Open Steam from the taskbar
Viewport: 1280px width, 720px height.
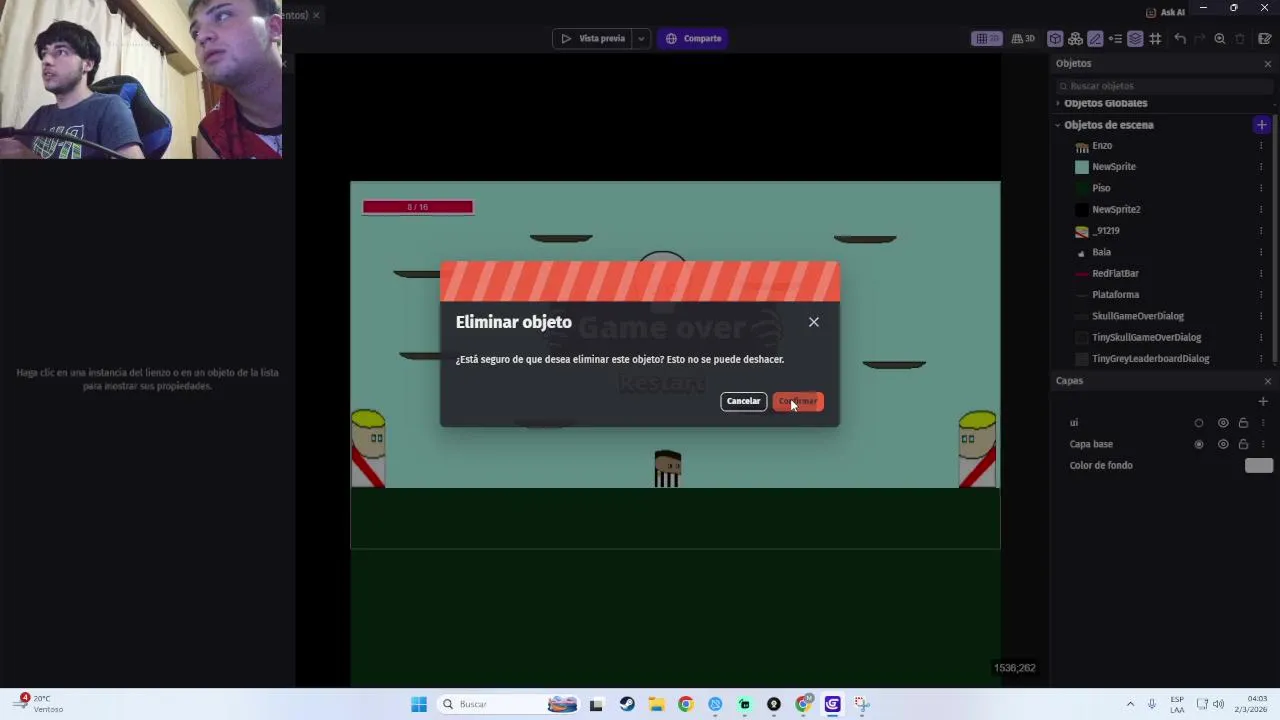(627, 704)
